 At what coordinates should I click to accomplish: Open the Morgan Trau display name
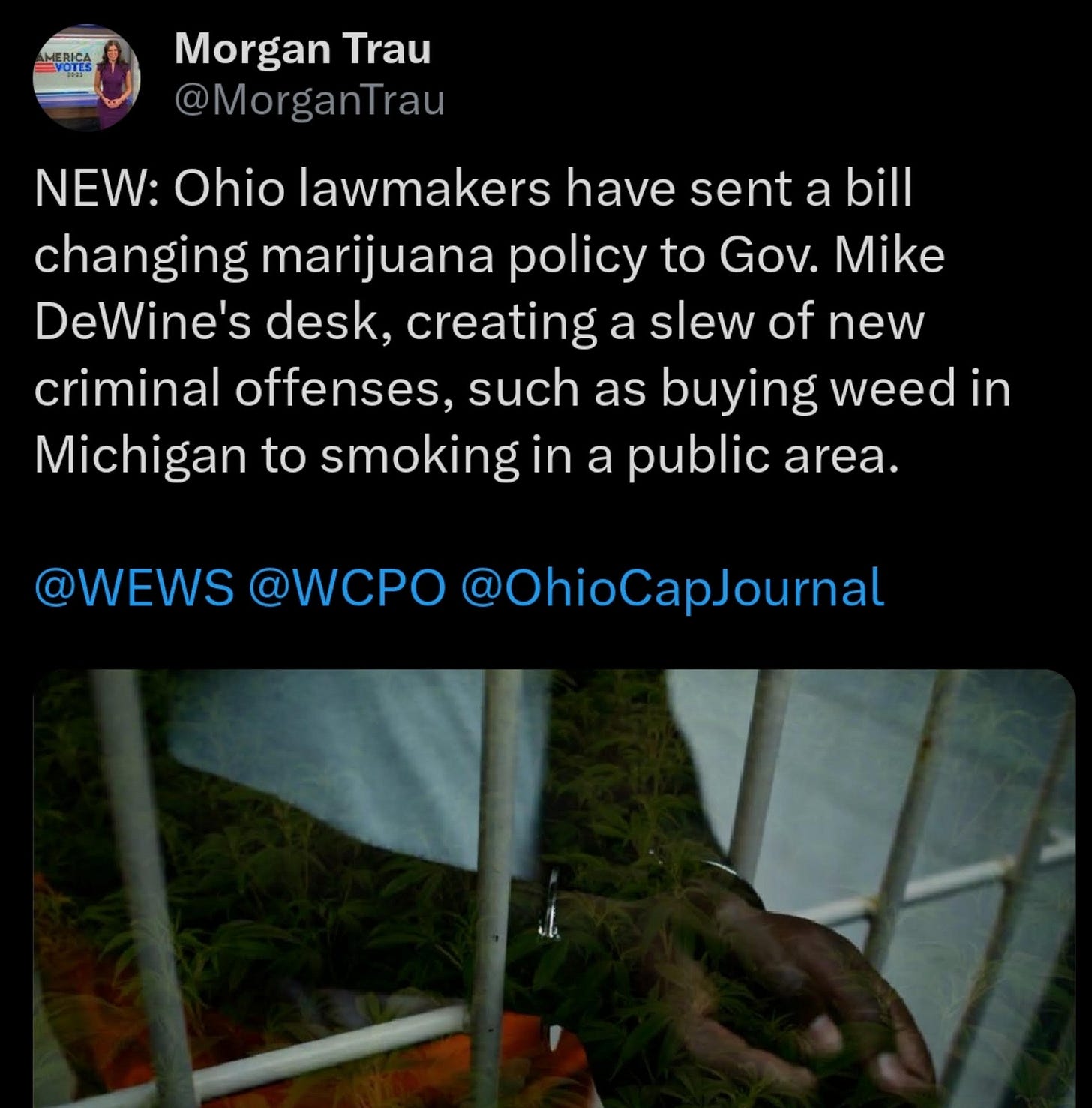click(x=302, y=49)
